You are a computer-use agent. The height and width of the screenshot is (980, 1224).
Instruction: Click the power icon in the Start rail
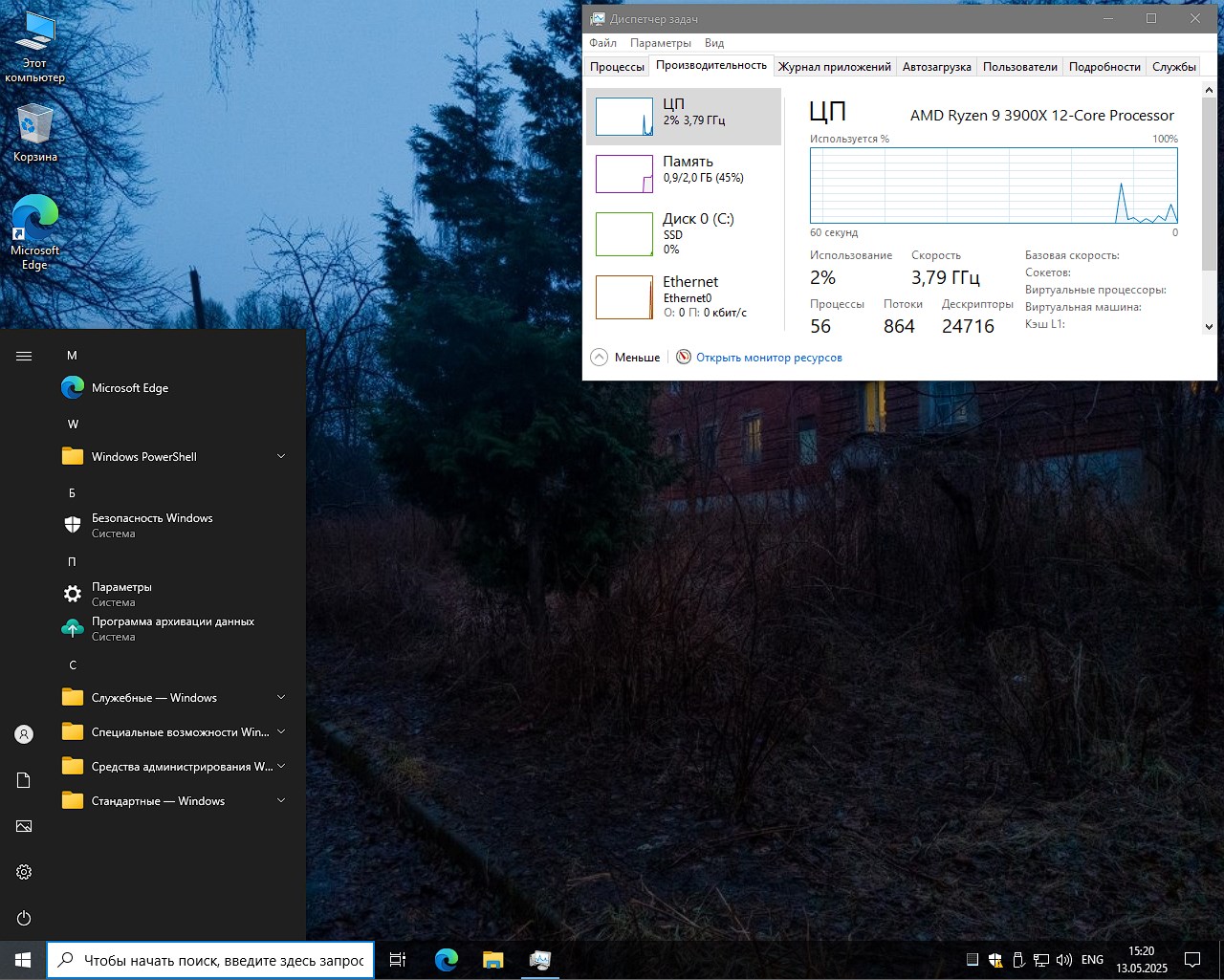point(24,918)
